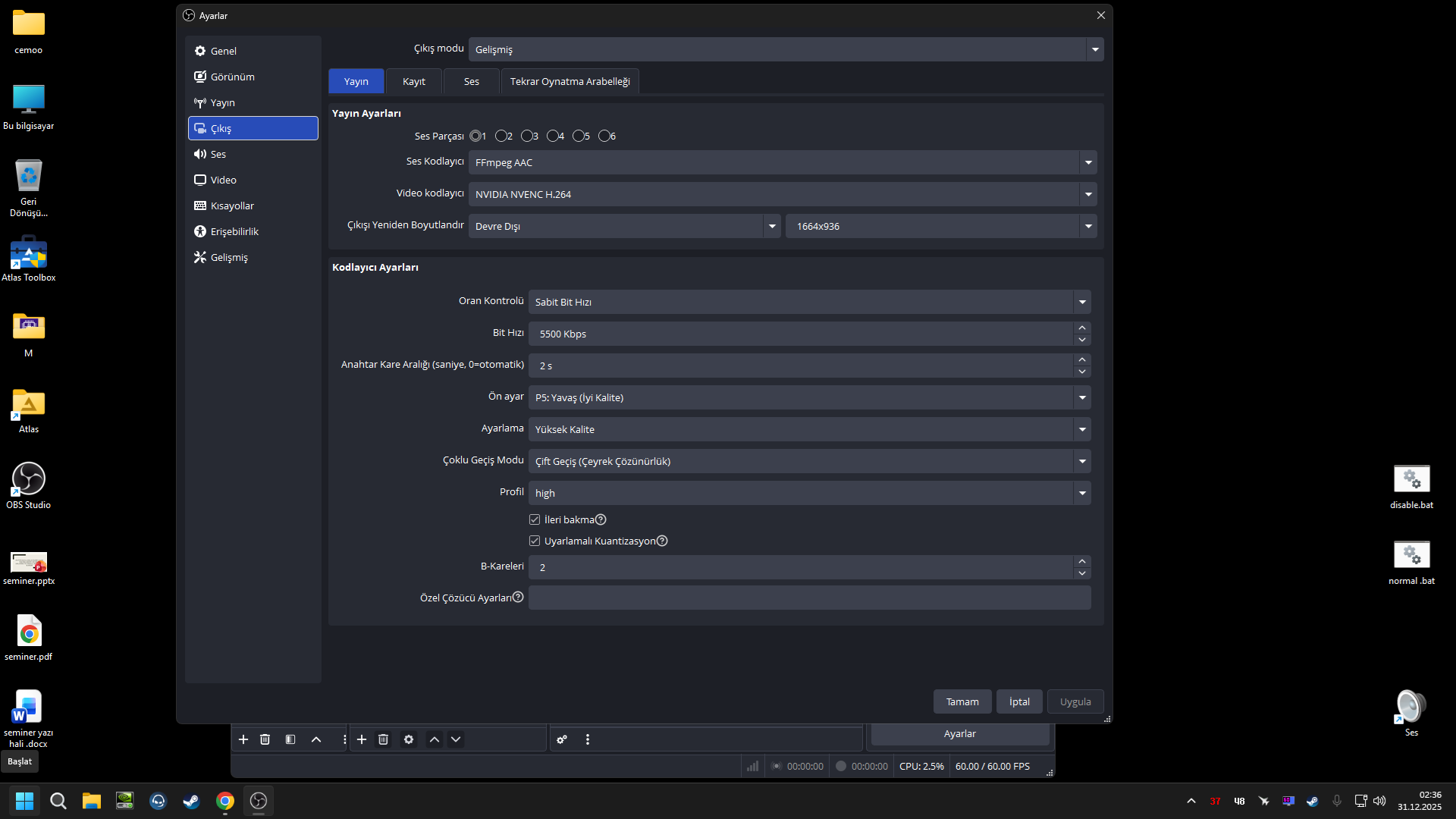This screenshot has height=819, width=1456.
Task: Select the disable.bat file on desktop
Action: [x=1411, y=487]
